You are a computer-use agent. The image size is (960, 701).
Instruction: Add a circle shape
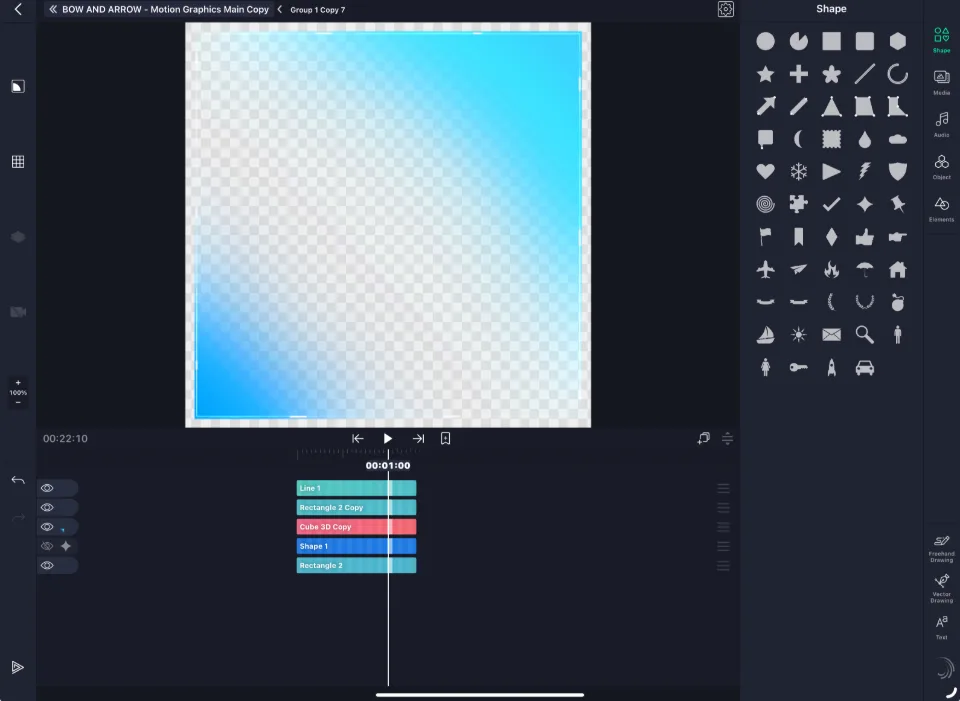pos(765,41)
